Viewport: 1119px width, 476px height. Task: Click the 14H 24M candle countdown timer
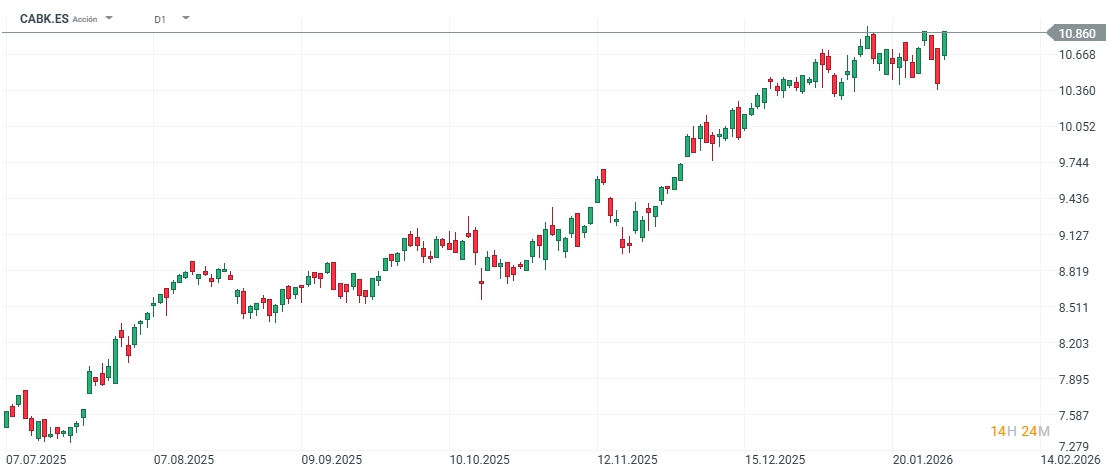pos(1020,431)
